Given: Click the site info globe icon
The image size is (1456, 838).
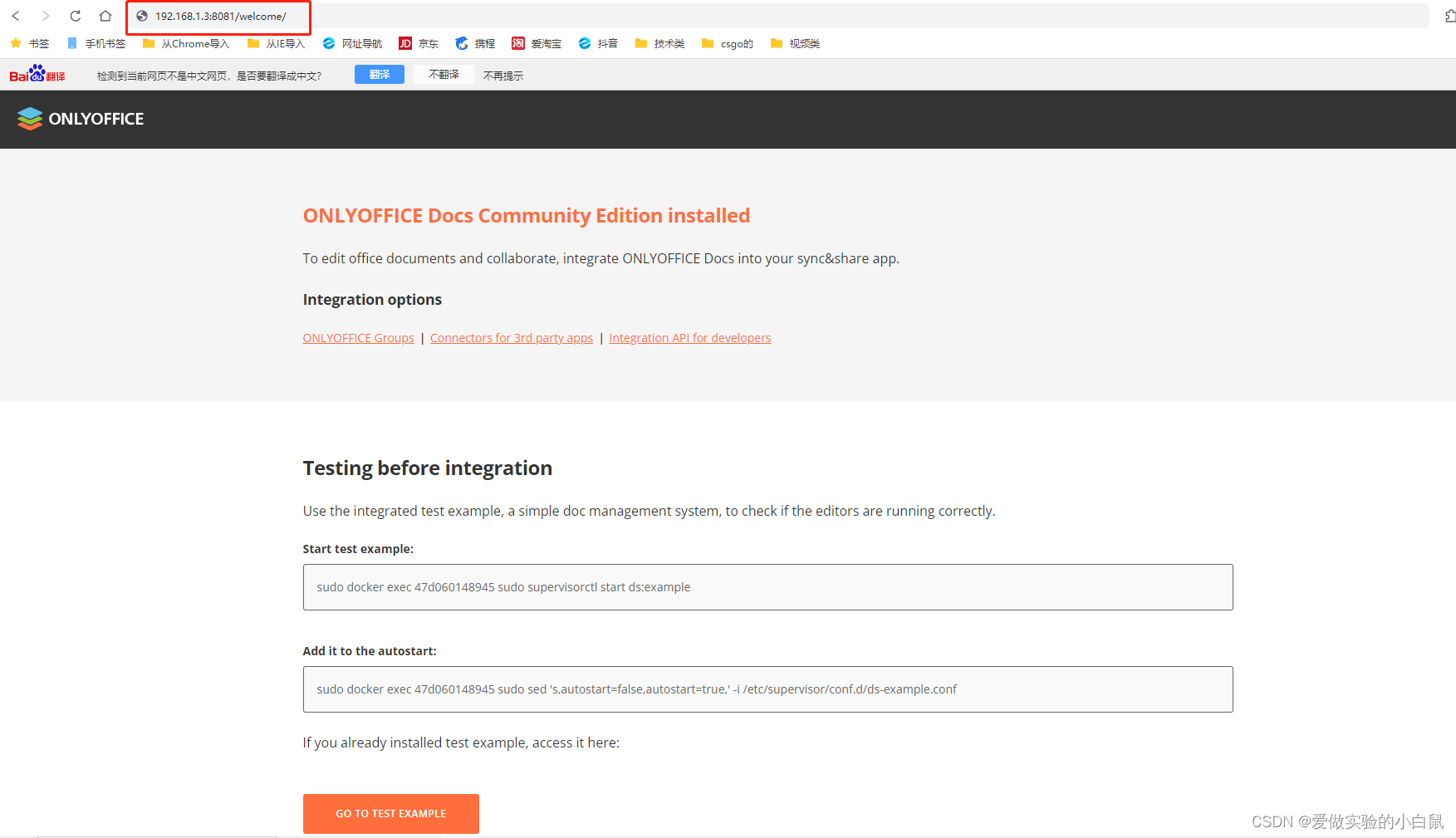Looking at the screenshot, I should pos(142,16).
